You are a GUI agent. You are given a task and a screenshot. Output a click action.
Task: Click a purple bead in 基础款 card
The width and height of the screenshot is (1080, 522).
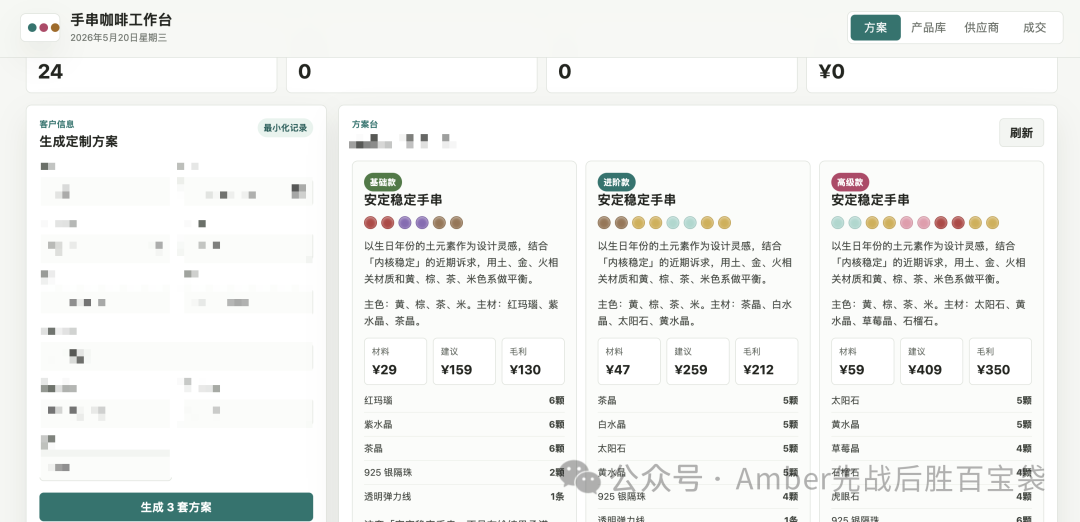click(405, 222)
